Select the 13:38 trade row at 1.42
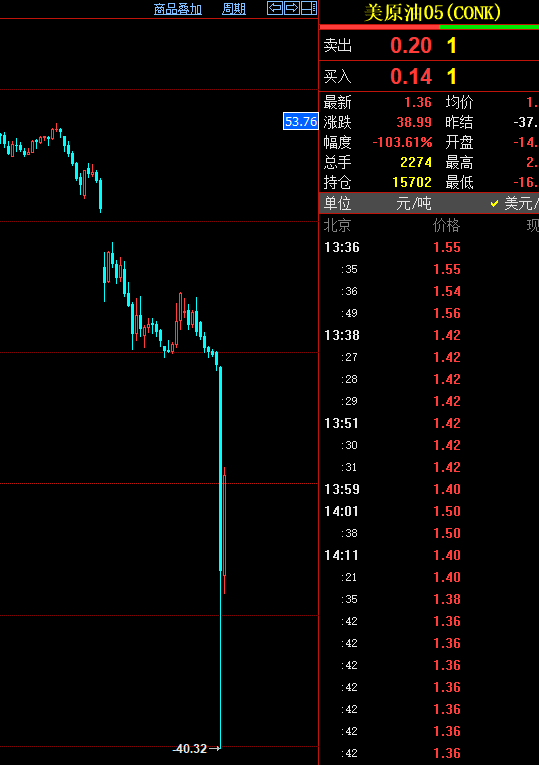This screenshot has width=539, height=765. pyautogui.click(x=429, y=335)
